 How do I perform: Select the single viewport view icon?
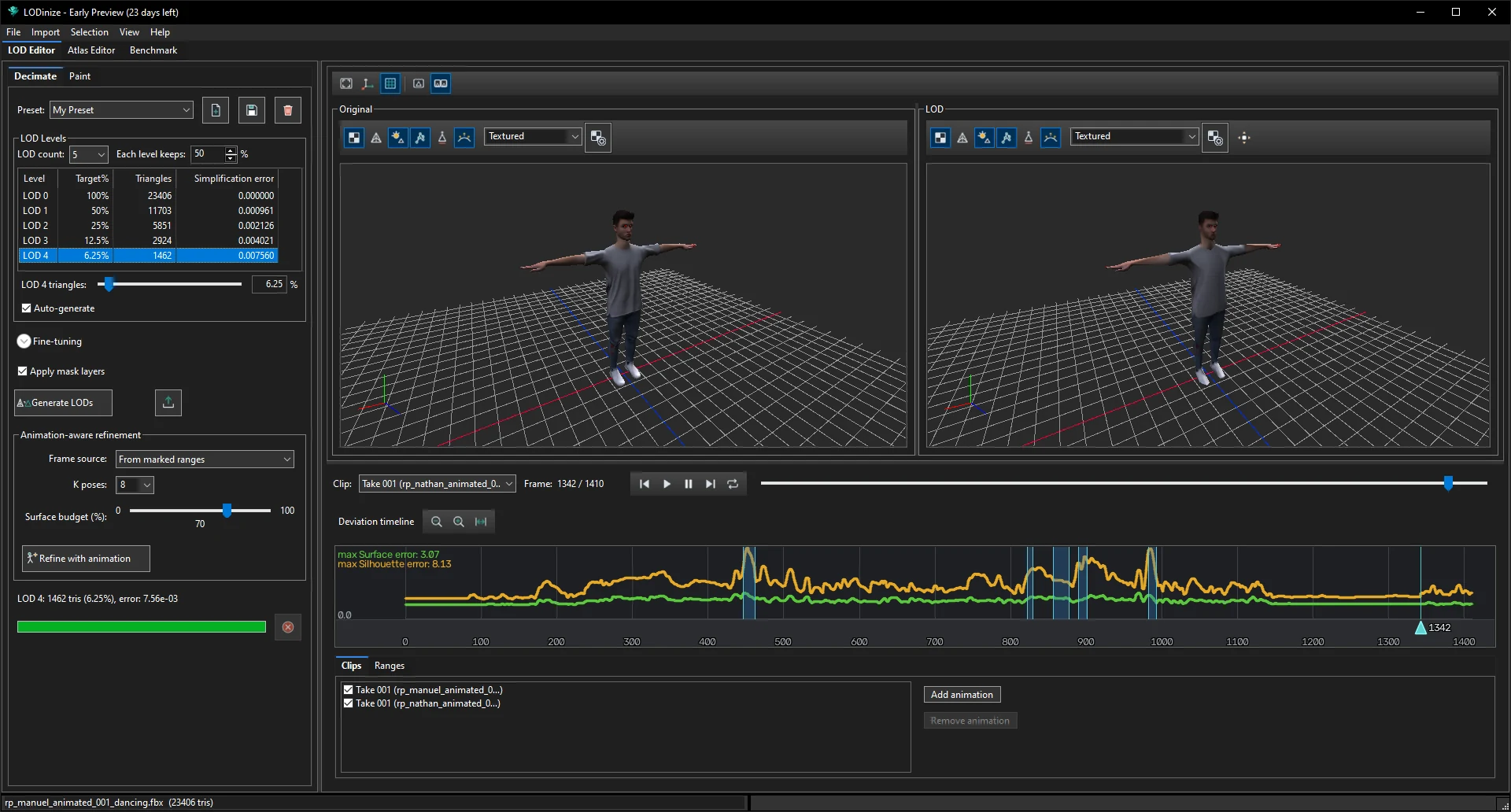pos(419,83)
